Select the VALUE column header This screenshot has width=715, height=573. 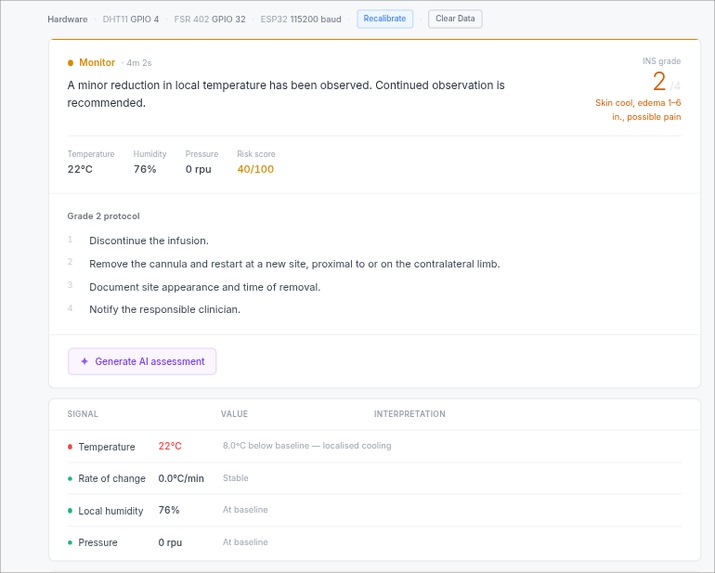click(234, 414)
